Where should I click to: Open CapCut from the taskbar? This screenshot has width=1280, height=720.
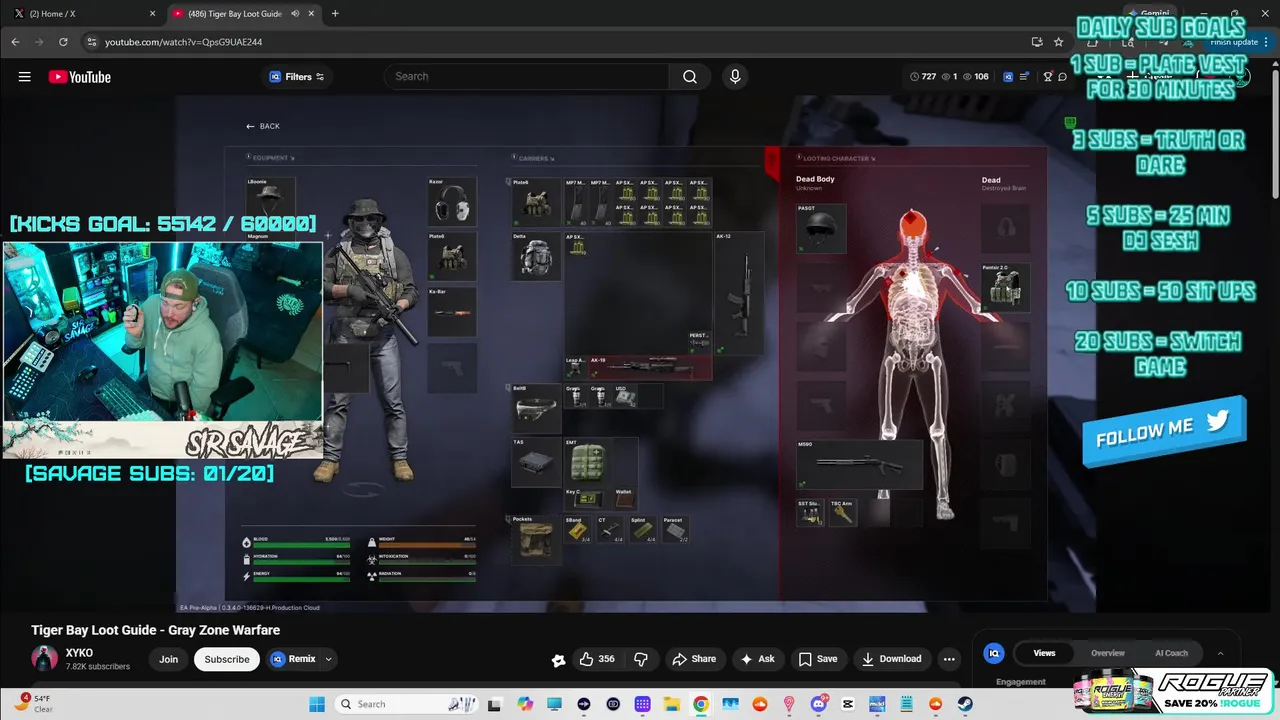pyautogui.click(x=848, y=704)
